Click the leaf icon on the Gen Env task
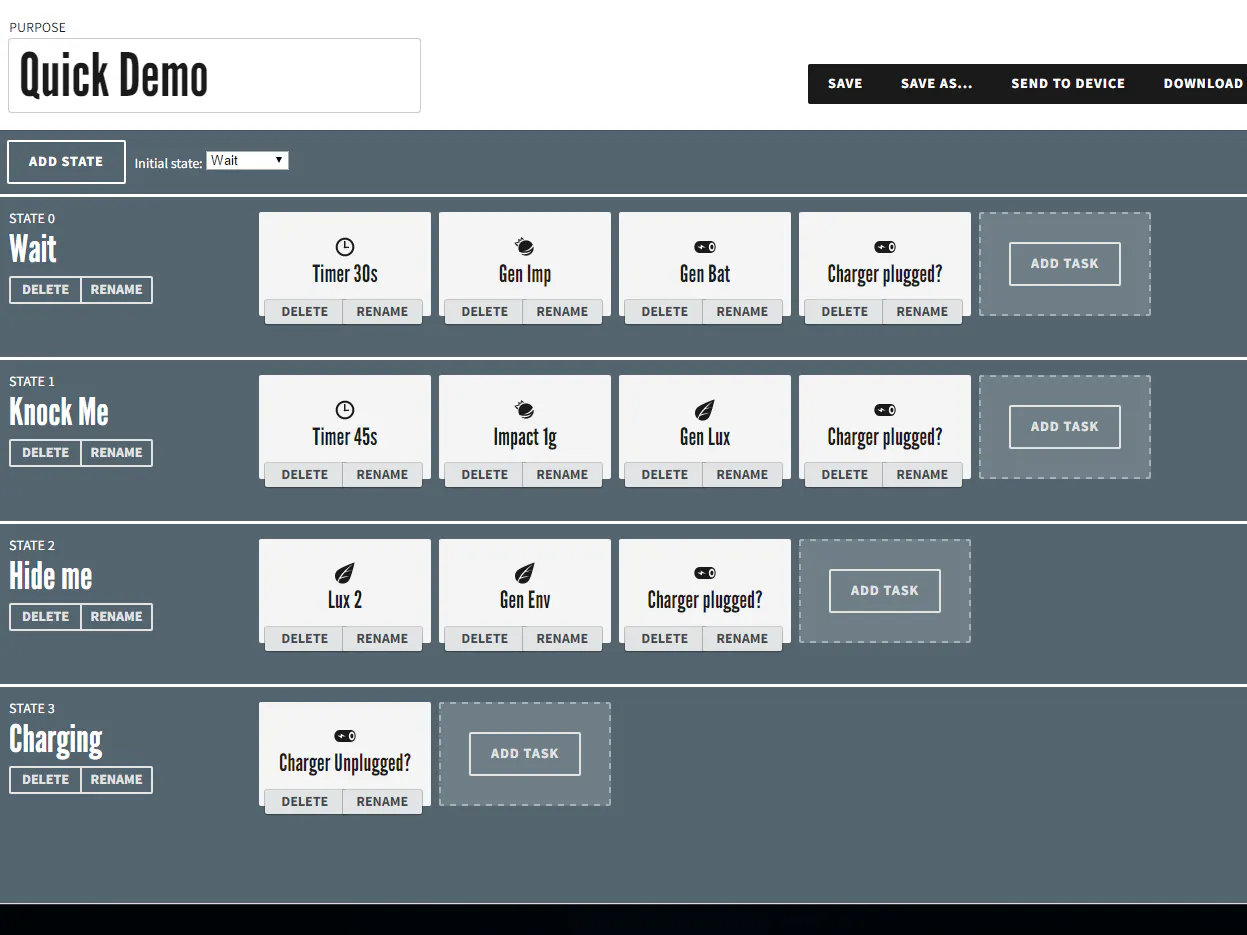This screenshot has width=1247, height=935. 524,573
